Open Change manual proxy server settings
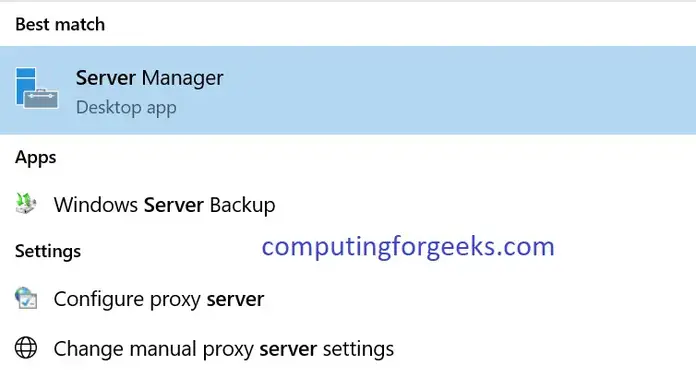This screenshot has height=377, width=696. [x=224, y=349]
